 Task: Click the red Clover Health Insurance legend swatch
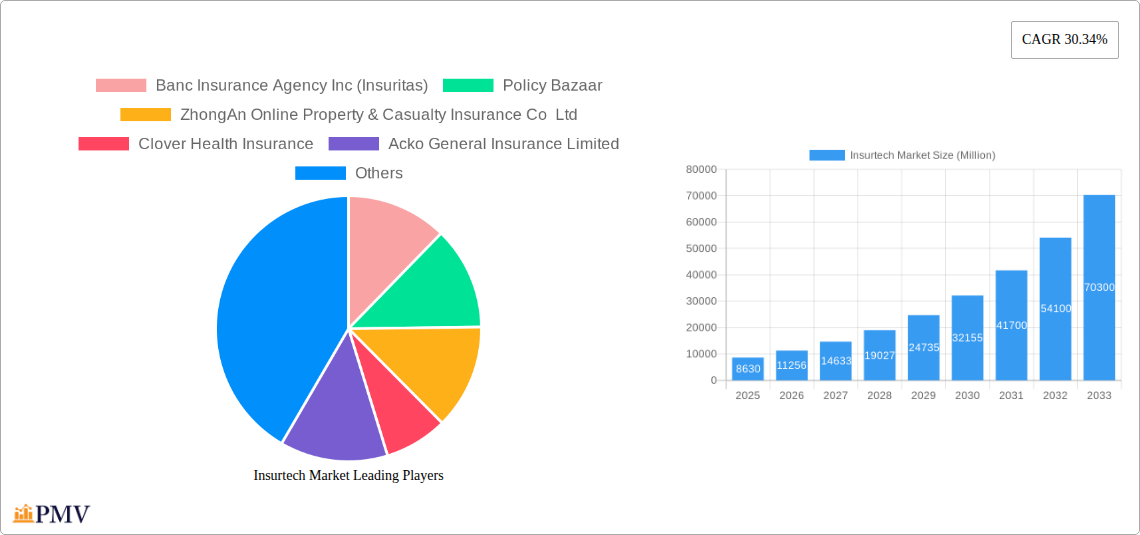[104, 144]
